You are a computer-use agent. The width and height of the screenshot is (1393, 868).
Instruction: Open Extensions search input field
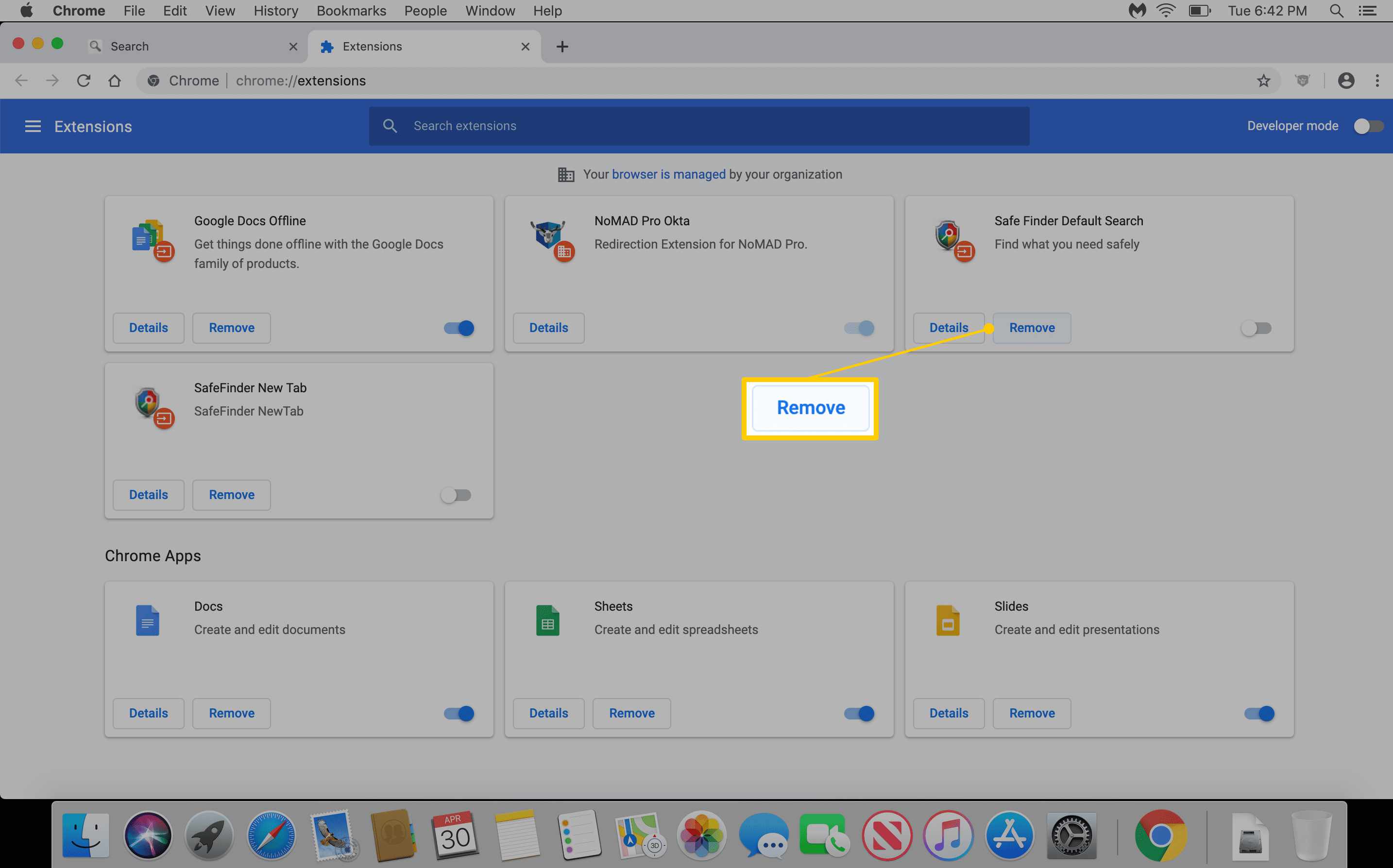[x=700, y=125]
